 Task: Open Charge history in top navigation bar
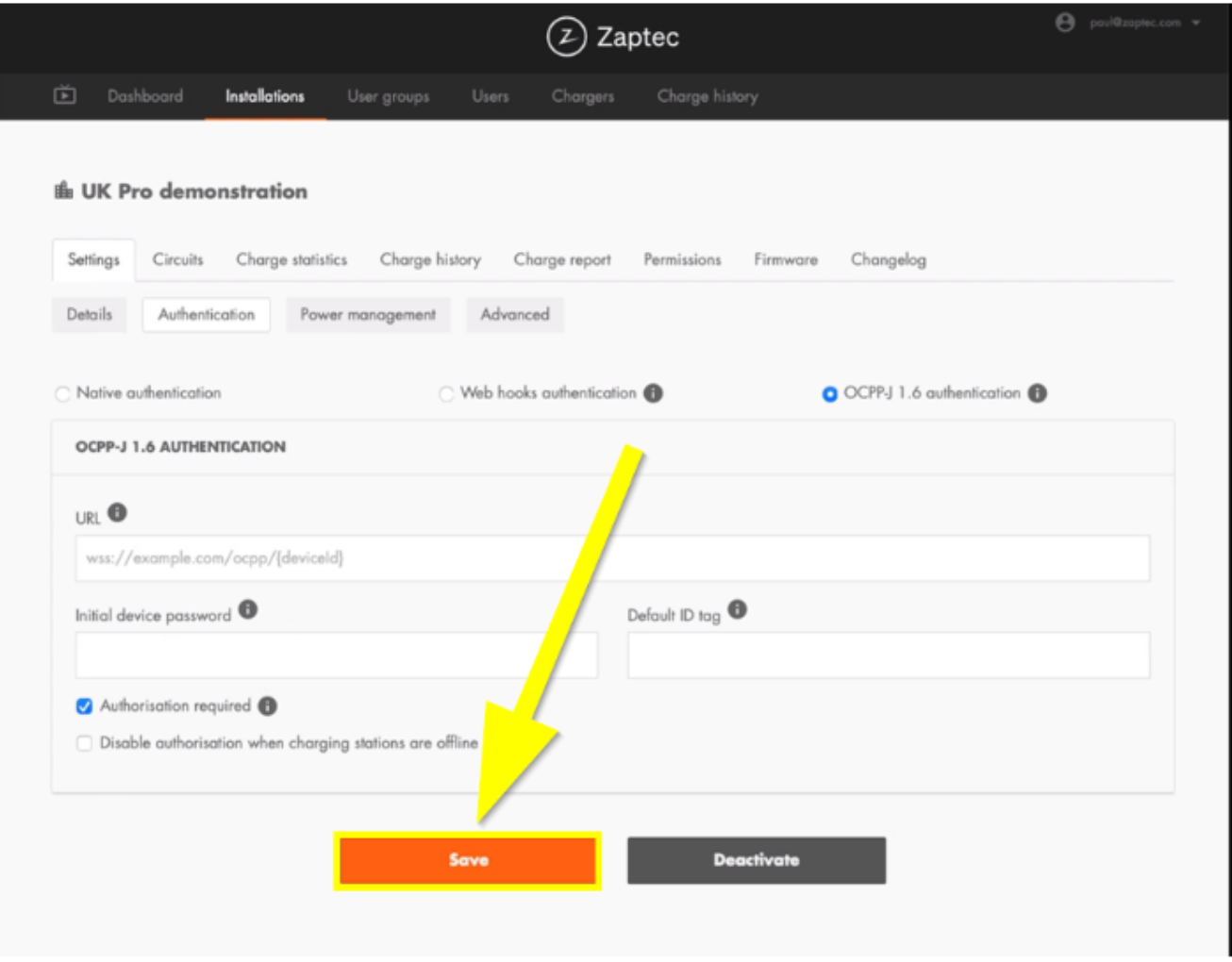click(708, 96)
